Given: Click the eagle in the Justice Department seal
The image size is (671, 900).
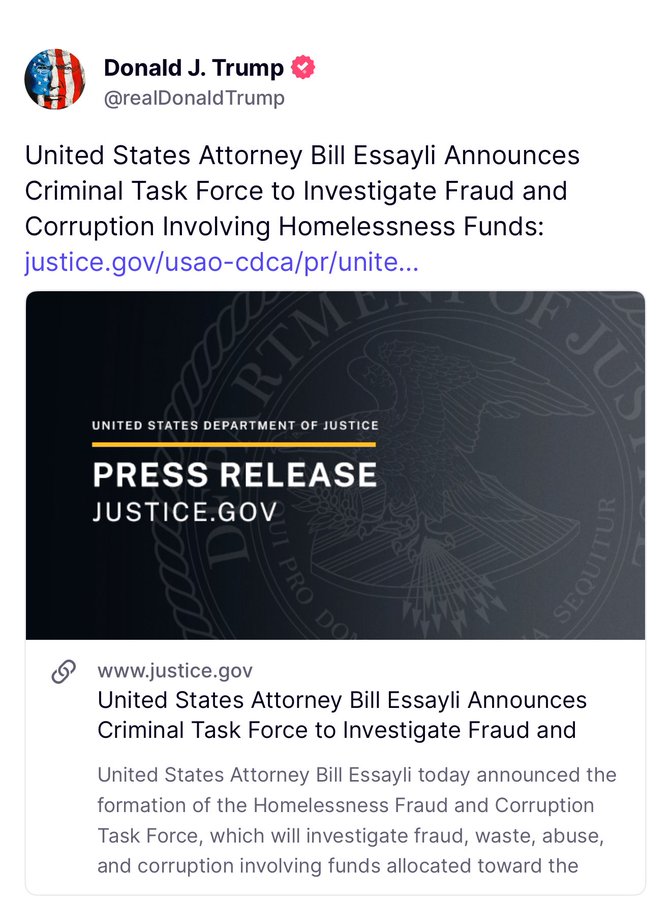Looking at the screenshot, I should pos(459,448).
